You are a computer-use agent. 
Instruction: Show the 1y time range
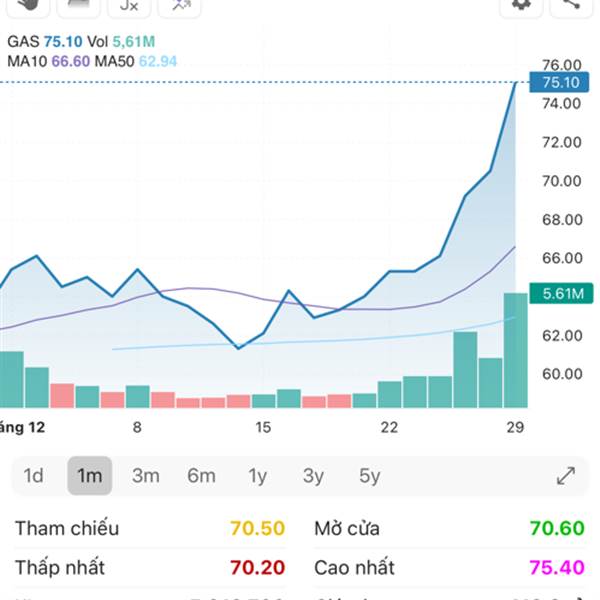point(258,476)
